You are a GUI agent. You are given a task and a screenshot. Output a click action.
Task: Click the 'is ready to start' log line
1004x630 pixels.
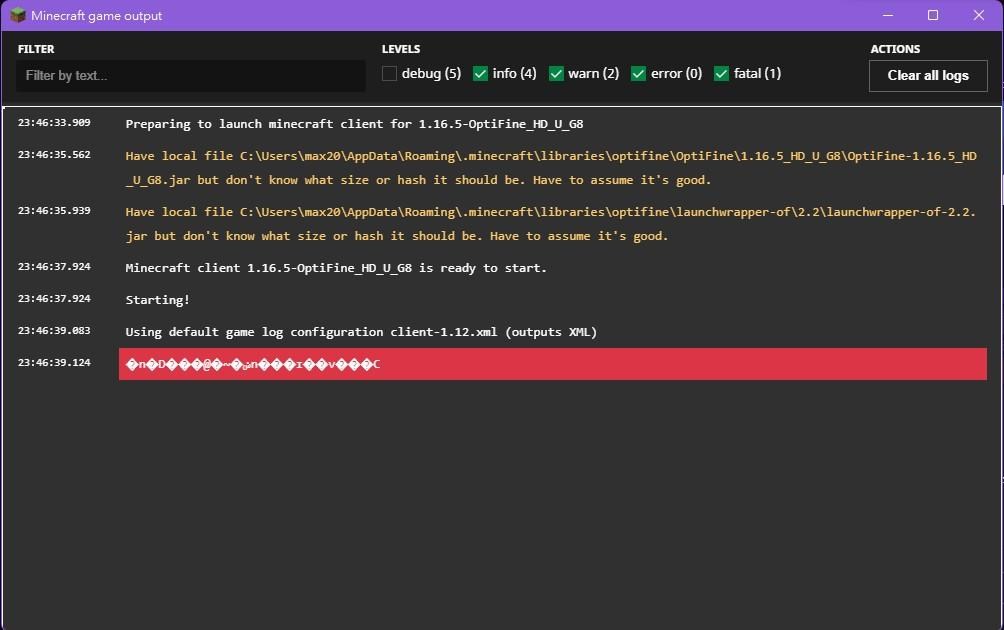336,268
